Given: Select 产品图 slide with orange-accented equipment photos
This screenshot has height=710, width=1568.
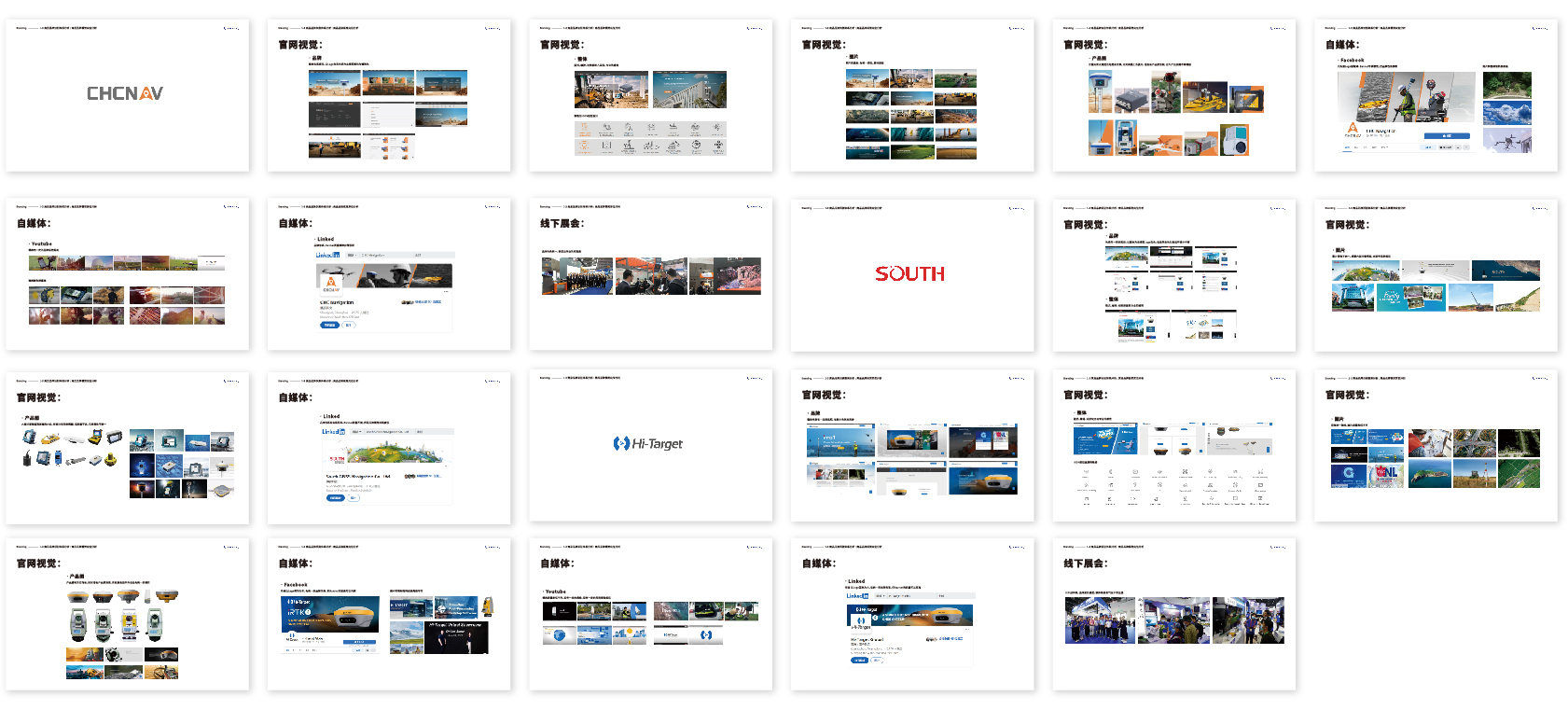Looking at the screenshot, I should (1173, 95).
